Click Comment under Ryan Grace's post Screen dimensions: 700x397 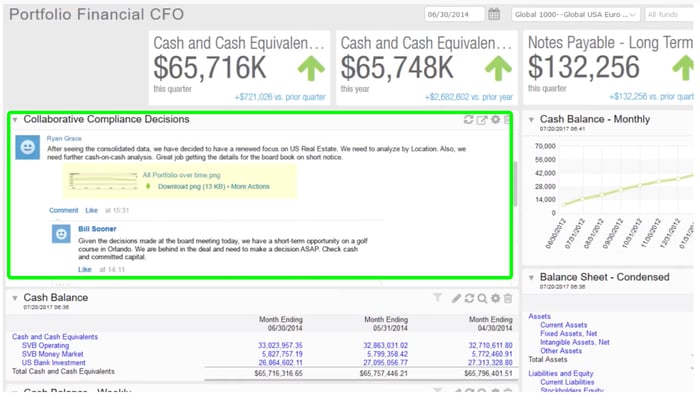tap(63, 210)
